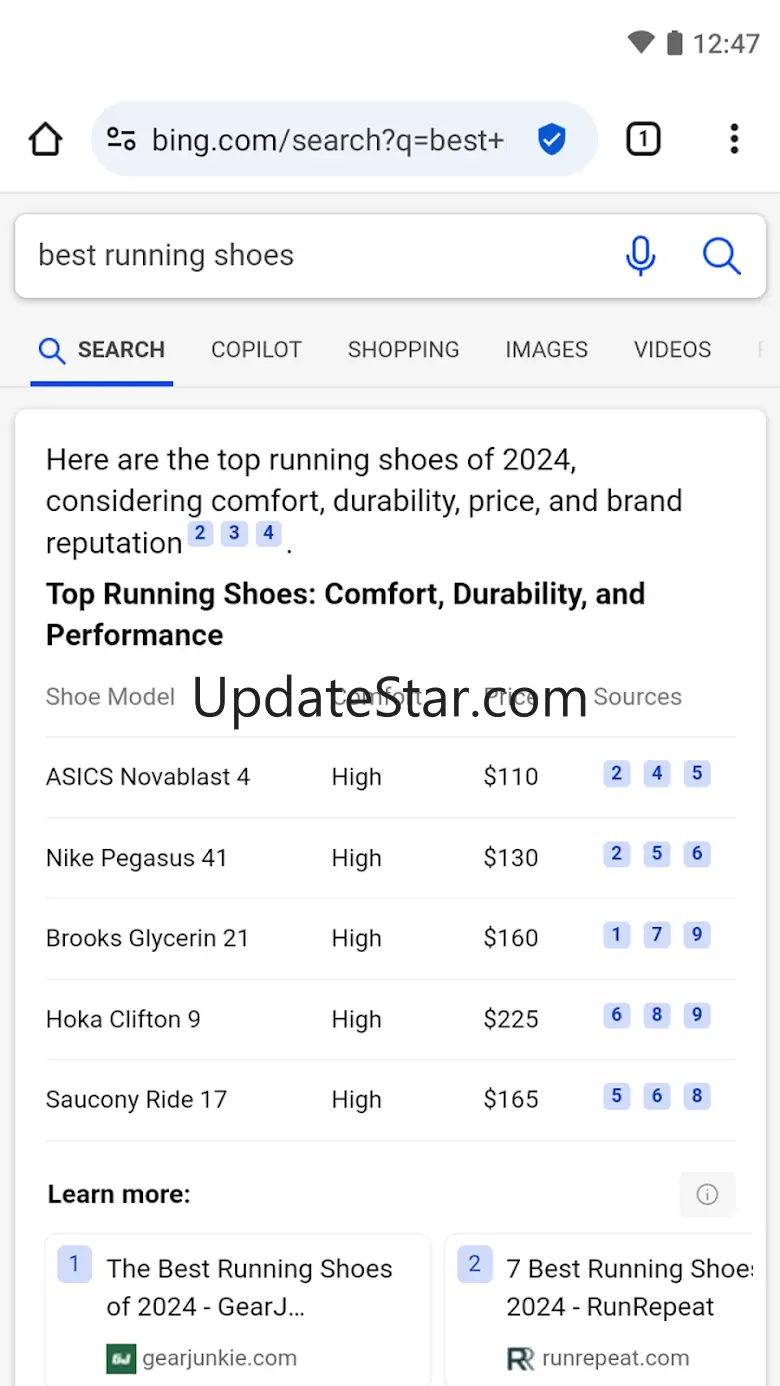Screen dimensions: 780x1386
Task: Click the 'Learn more:' label
Action: (x=119, y=1194)
